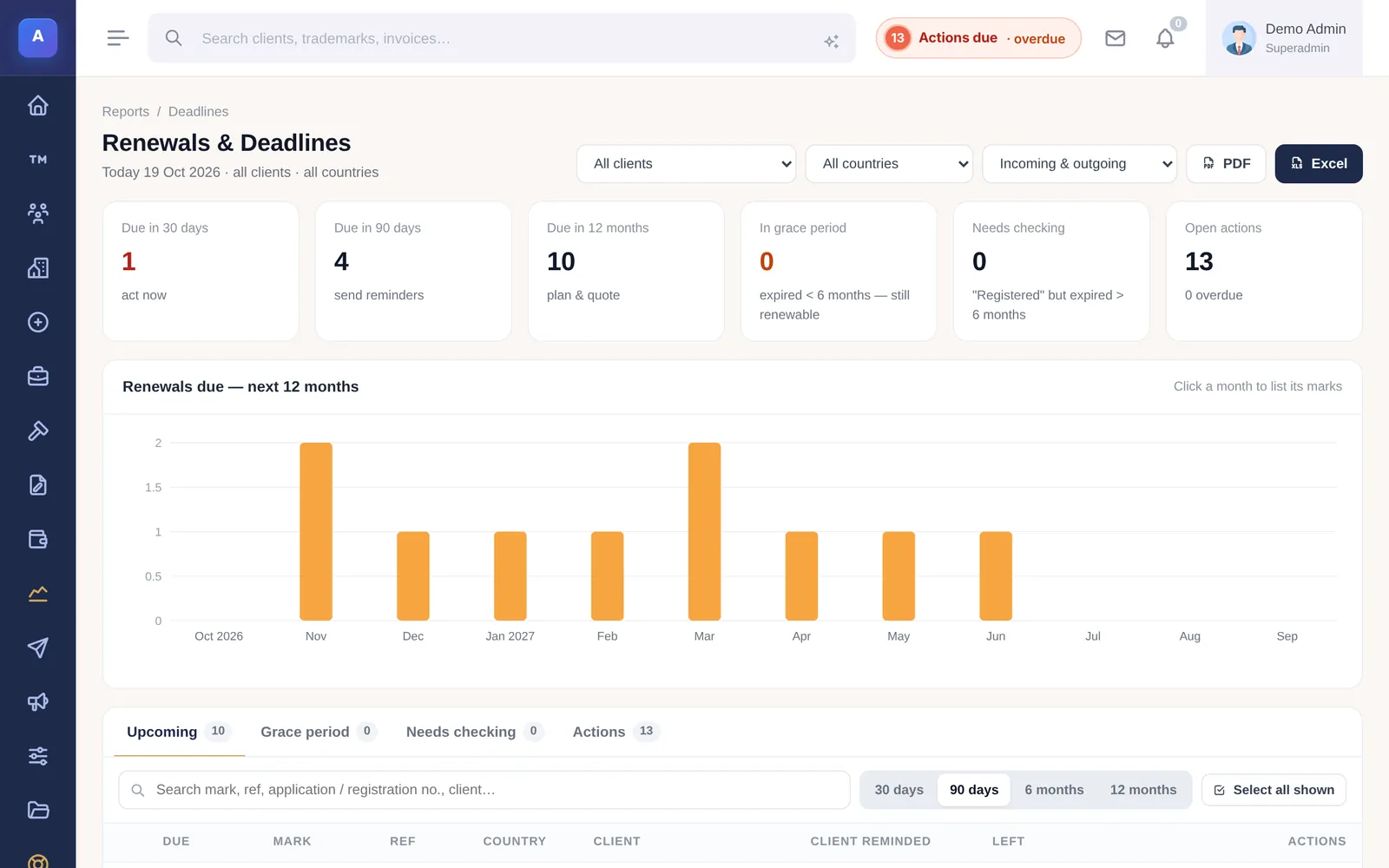1389x868 pixels.
Task: Open the briefcase sidebar icon
Action: coord(37,377)
